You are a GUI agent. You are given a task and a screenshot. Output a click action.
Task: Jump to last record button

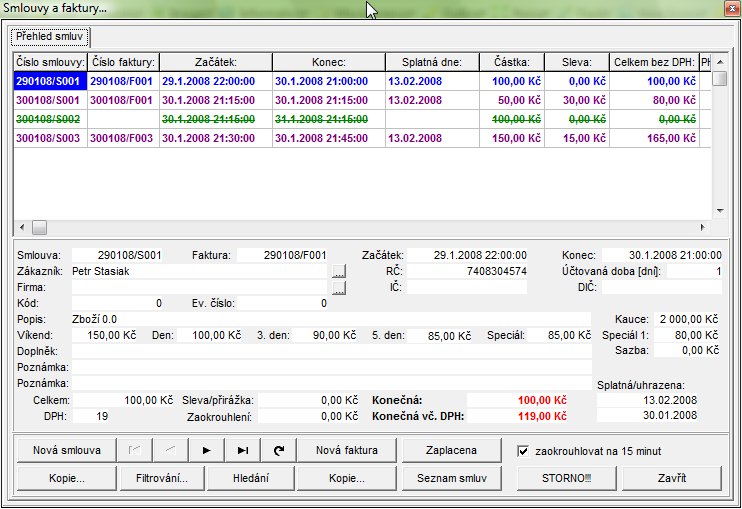tap(243, 450)
